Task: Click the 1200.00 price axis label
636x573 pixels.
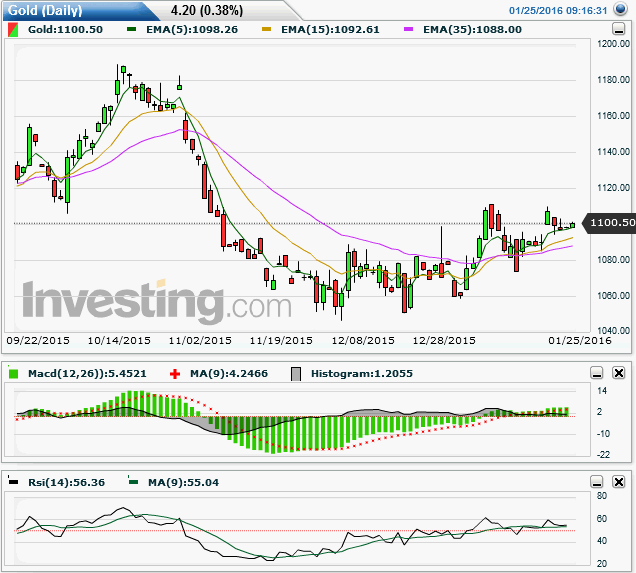Action: pyautogui.click(x=614, y=44)
